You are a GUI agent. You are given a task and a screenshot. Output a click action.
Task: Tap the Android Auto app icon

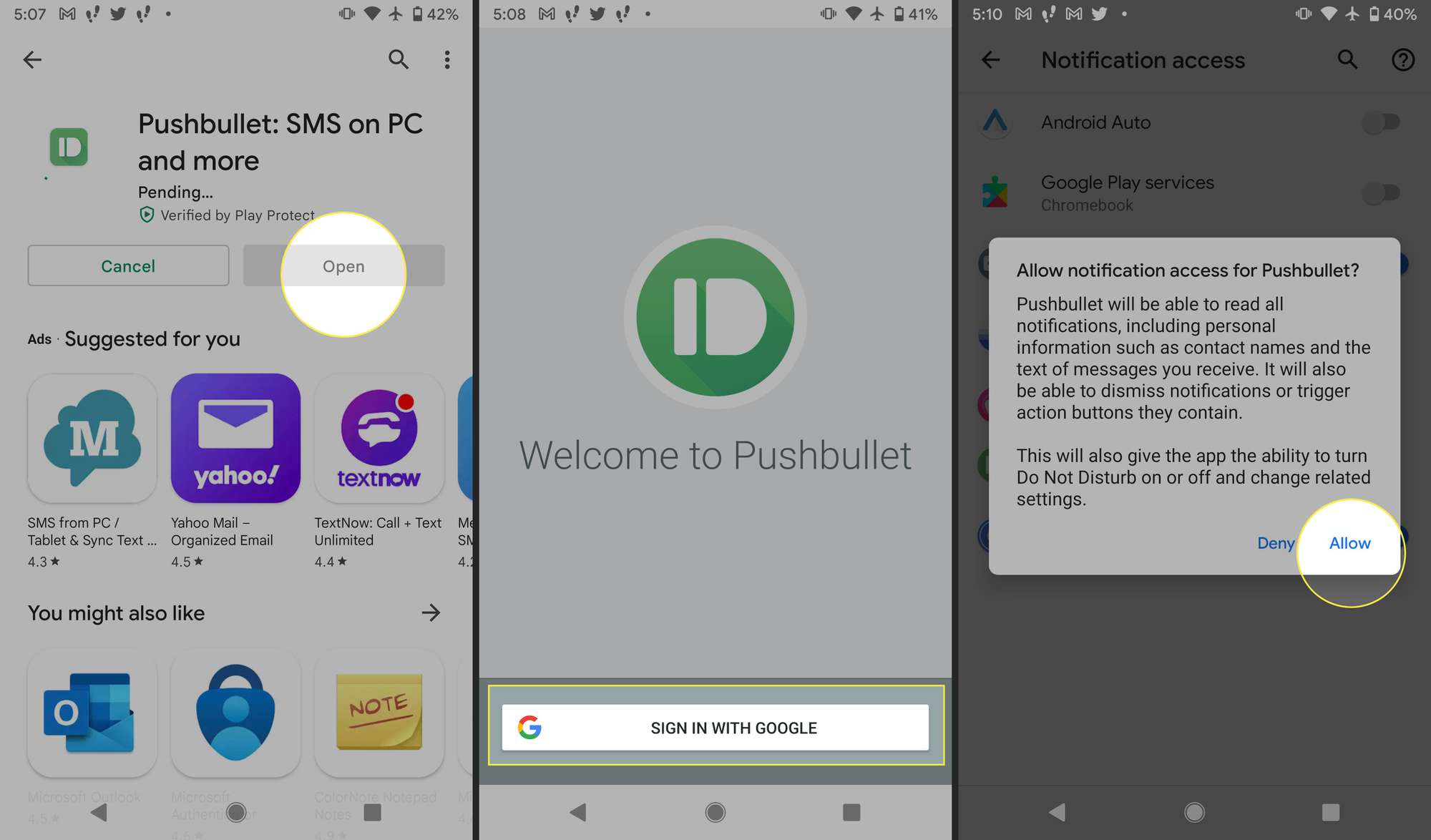[995, 122]
